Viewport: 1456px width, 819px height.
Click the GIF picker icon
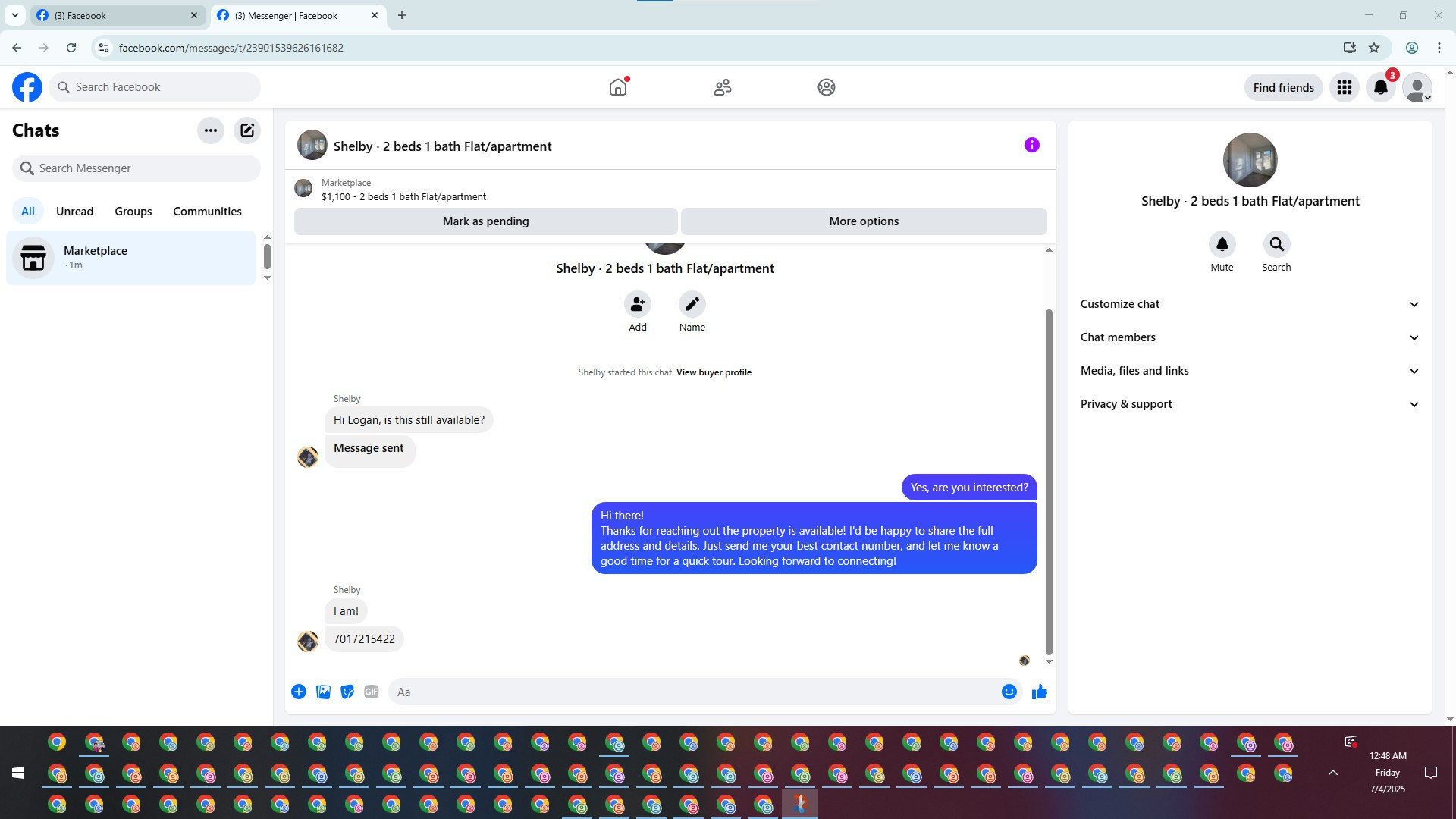click(x=371, y=692)
